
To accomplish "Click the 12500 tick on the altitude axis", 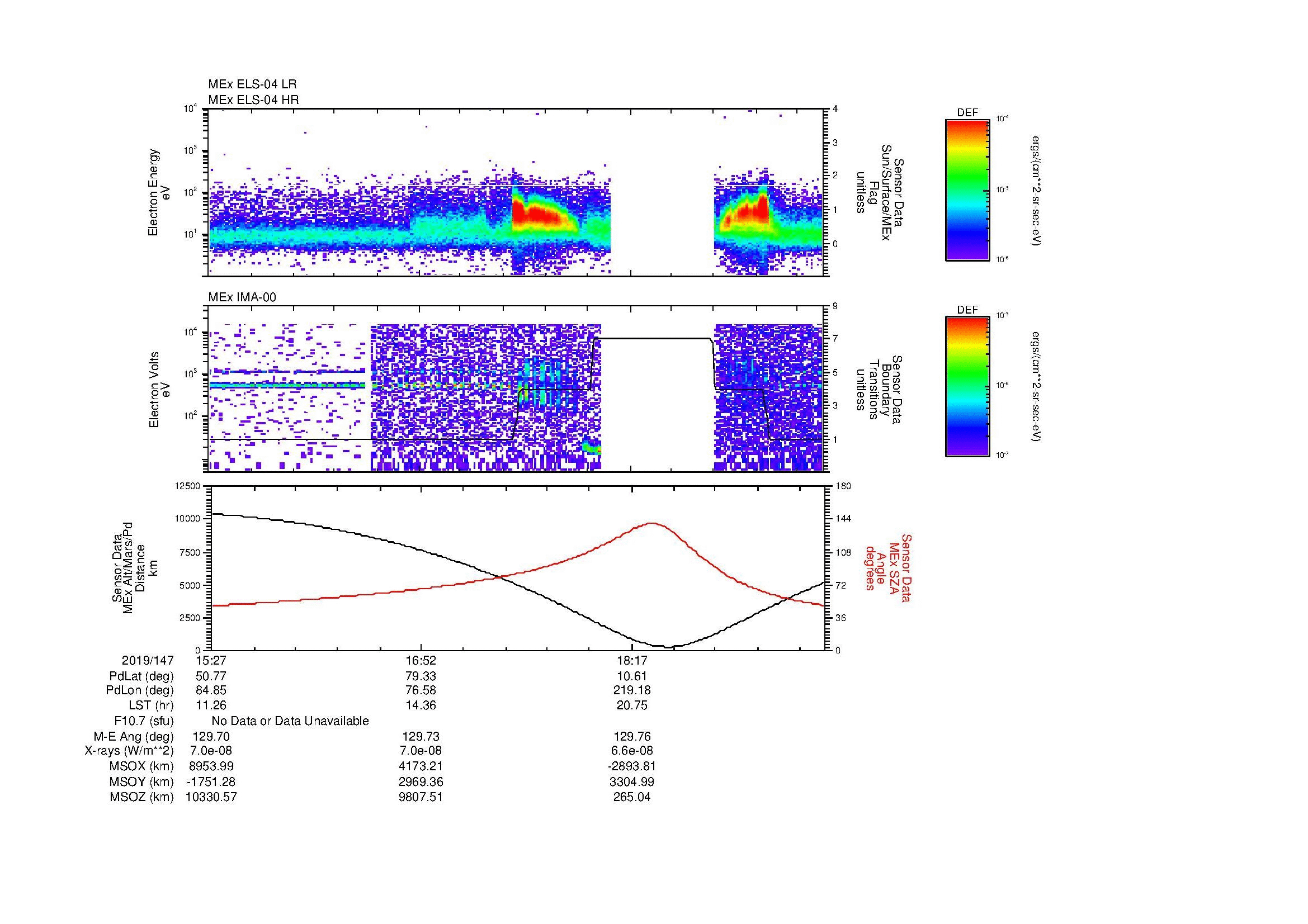I will [187, 486].
